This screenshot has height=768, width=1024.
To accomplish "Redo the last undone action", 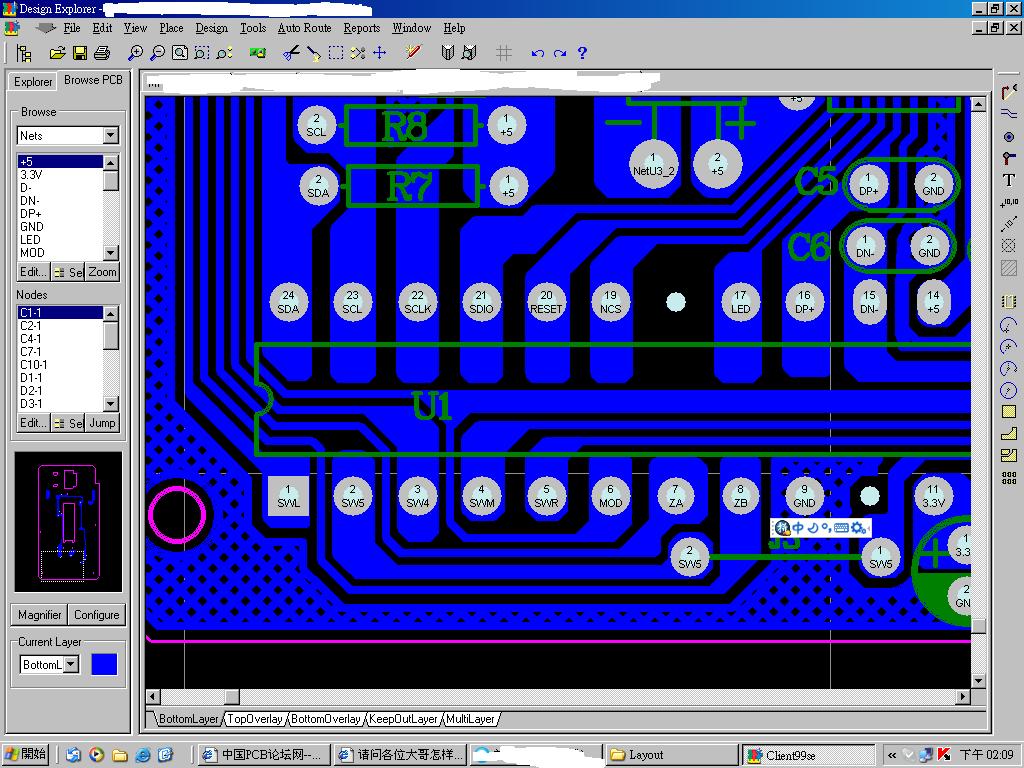I will point(560,53).
